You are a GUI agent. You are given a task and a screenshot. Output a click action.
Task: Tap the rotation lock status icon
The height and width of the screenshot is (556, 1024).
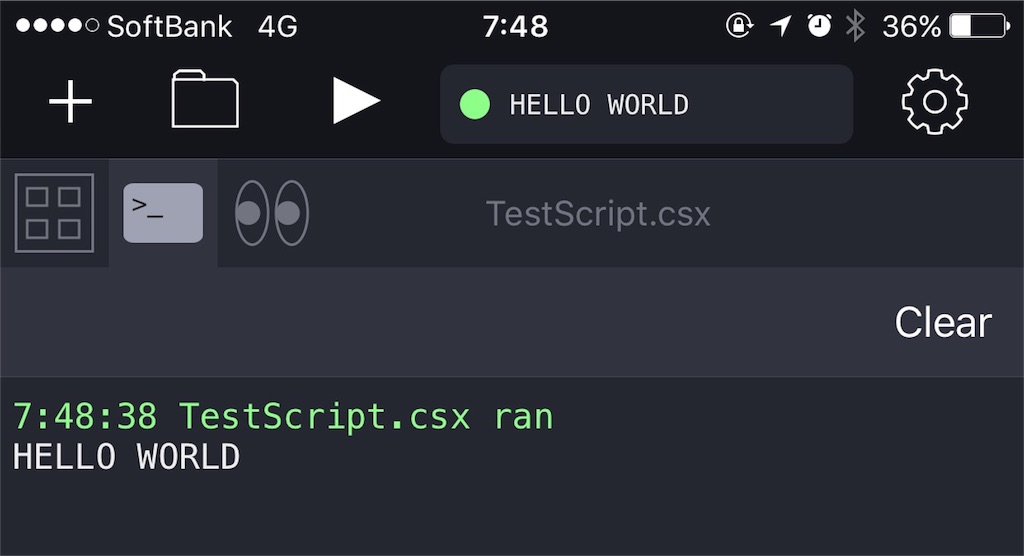pos(739,26)
